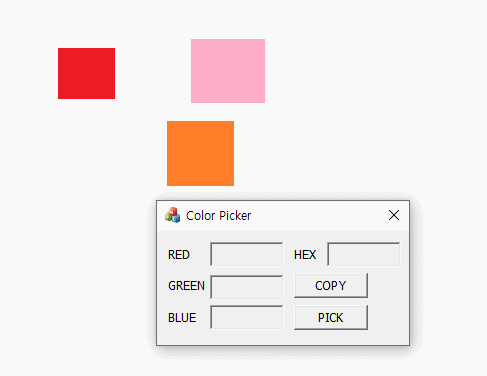The width and height of the screenshot is (487, 376).
Task: Click the COPY button
Action: tap(331, 286)
